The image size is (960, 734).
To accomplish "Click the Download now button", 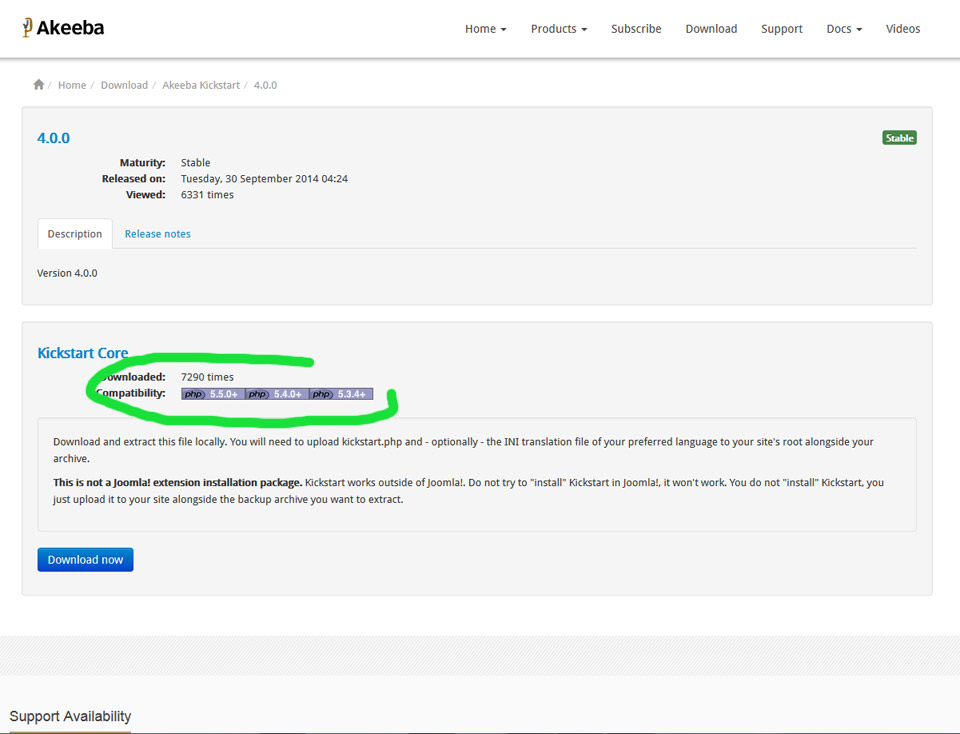I will click(x=85, y=560).
